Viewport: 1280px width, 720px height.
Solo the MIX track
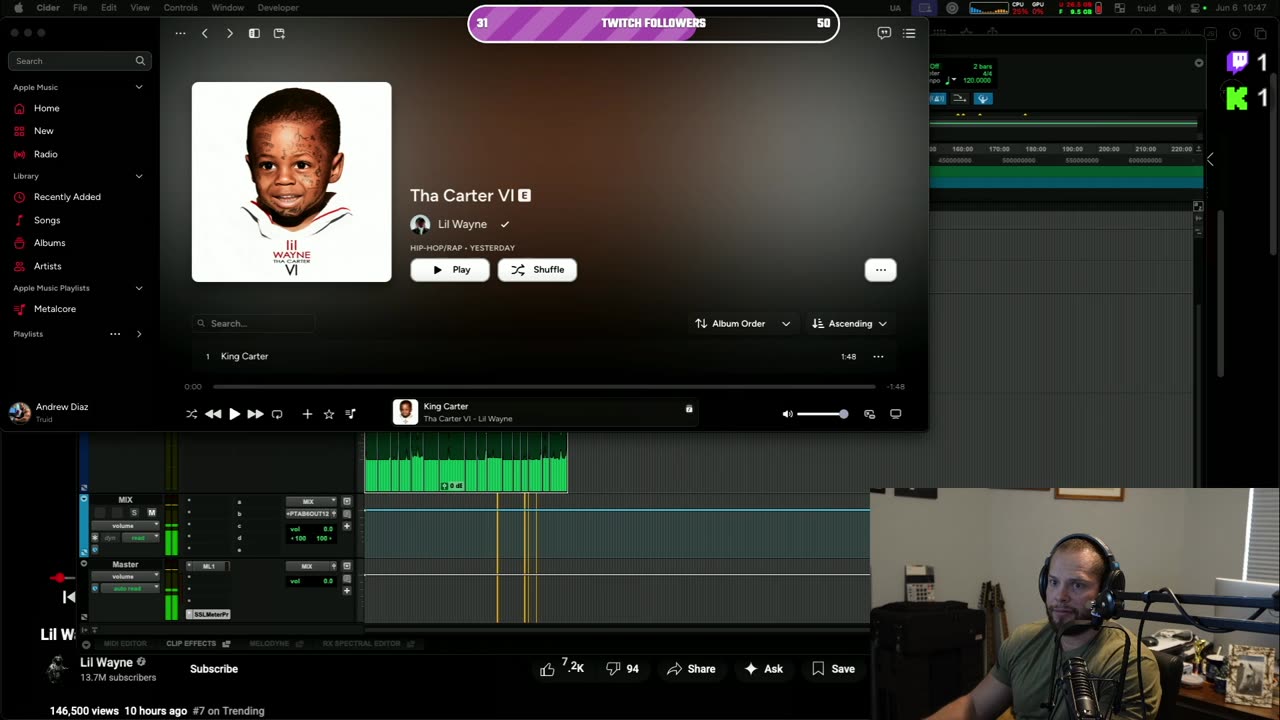click(134, 513)
